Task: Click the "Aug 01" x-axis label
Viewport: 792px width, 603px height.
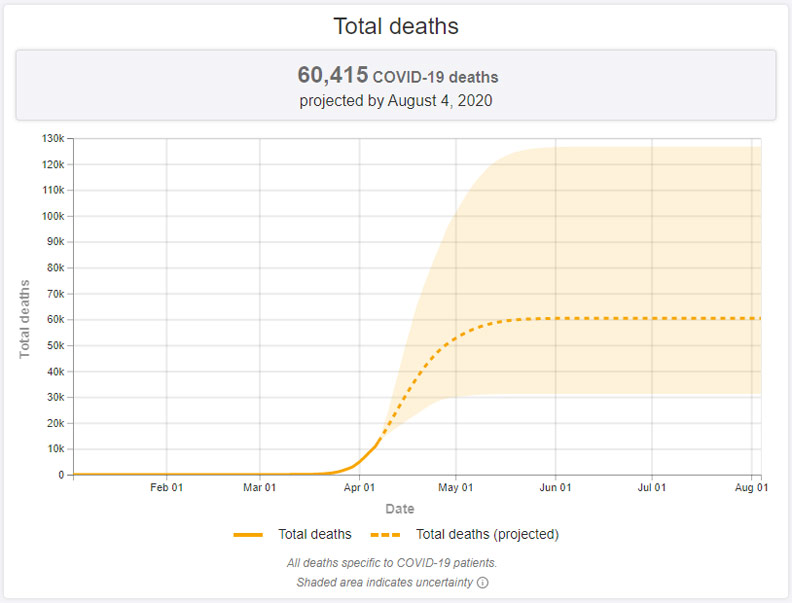Action: coord(751,488)
